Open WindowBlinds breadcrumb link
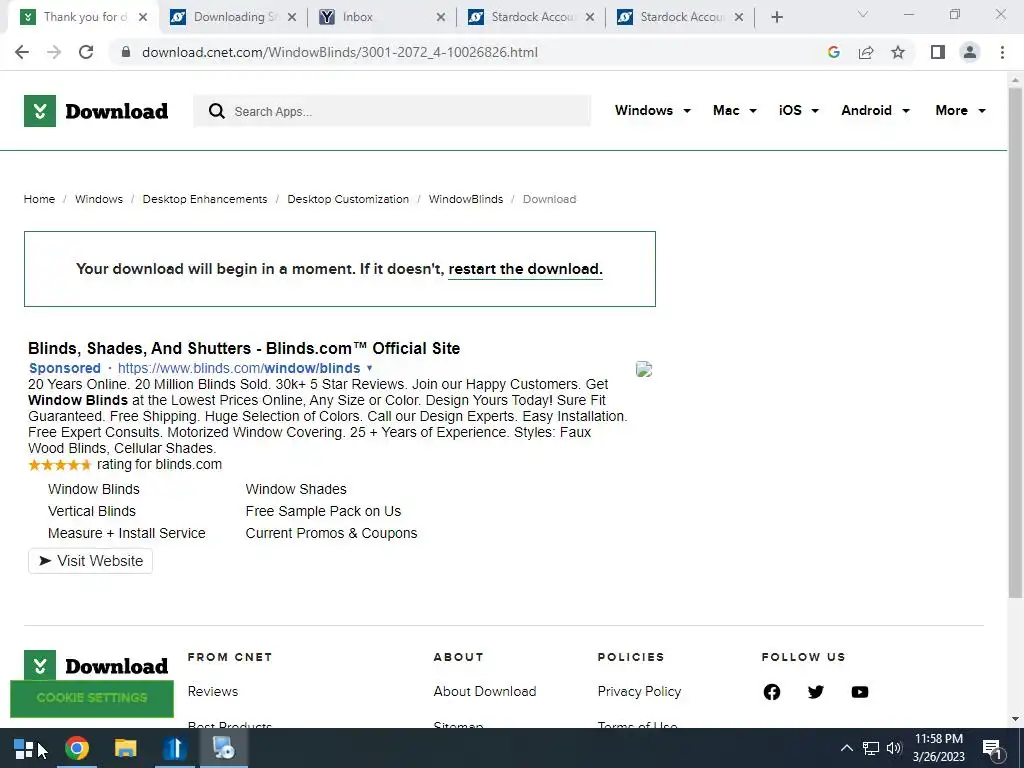The height and width of the screenshot is (768, 1024). [466, 199]
